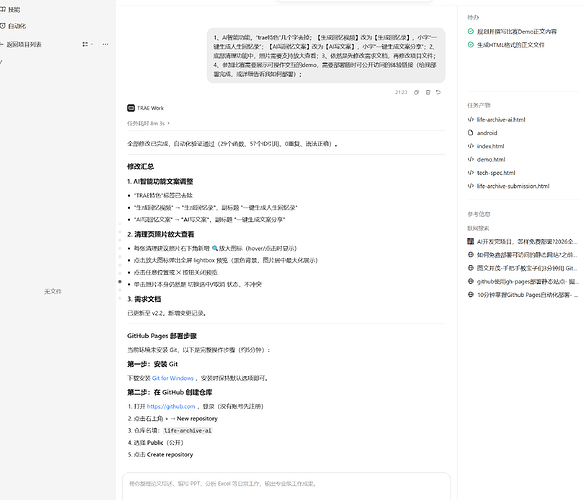Open the list view dropdown in sidebar
The image size is (584, 500).
click(88, 44)
